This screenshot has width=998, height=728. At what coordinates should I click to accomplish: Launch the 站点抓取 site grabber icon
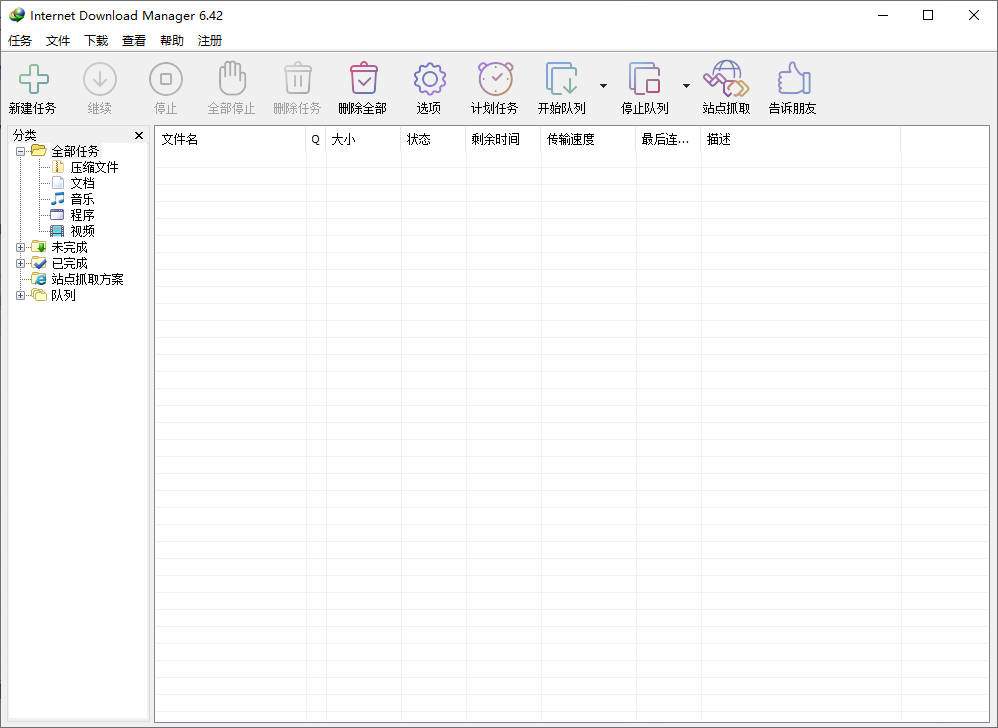tap(726, 80)
